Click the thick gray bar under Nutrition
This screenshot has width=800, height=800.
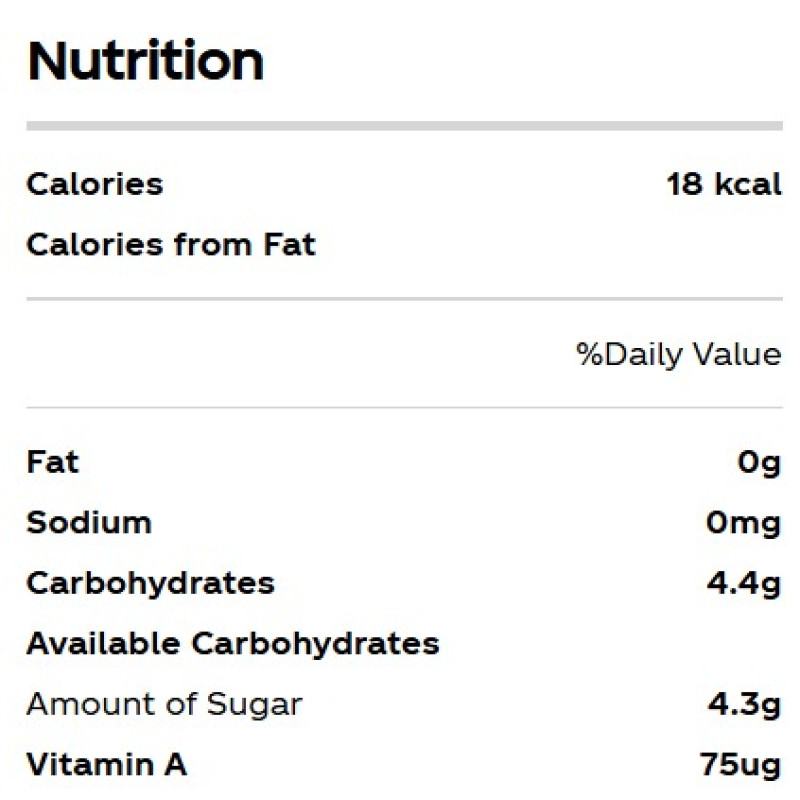(404, 126)
